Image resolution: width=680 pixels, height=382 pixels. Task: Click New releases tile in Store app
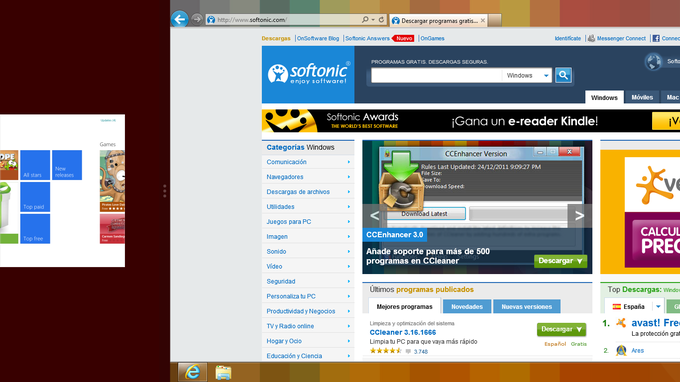click(x=67, y=165)
